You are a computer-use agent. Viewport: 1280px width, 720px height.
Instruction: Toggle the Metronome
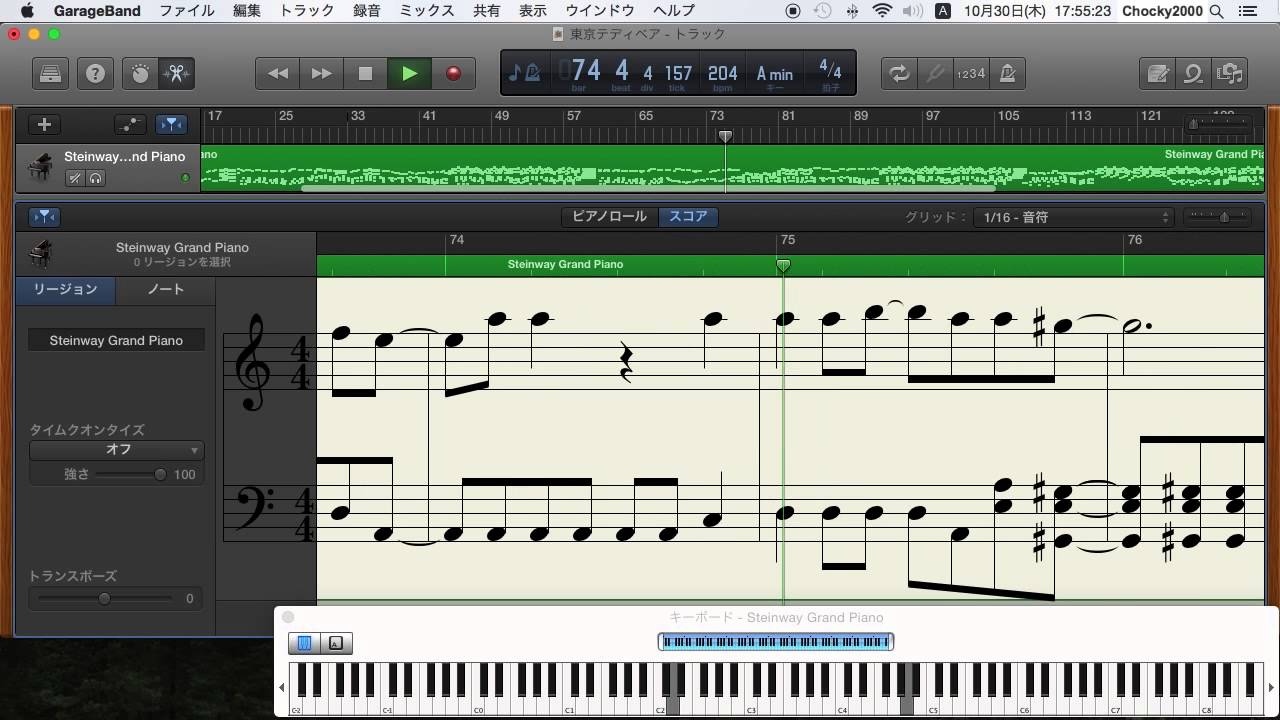tap(1007, 74)
